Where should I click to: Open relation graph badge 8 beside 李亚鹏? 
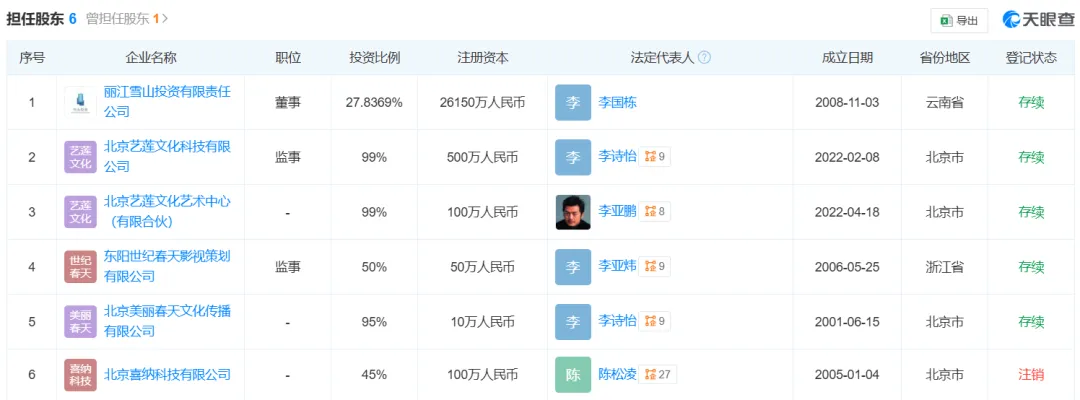point(654,211)
